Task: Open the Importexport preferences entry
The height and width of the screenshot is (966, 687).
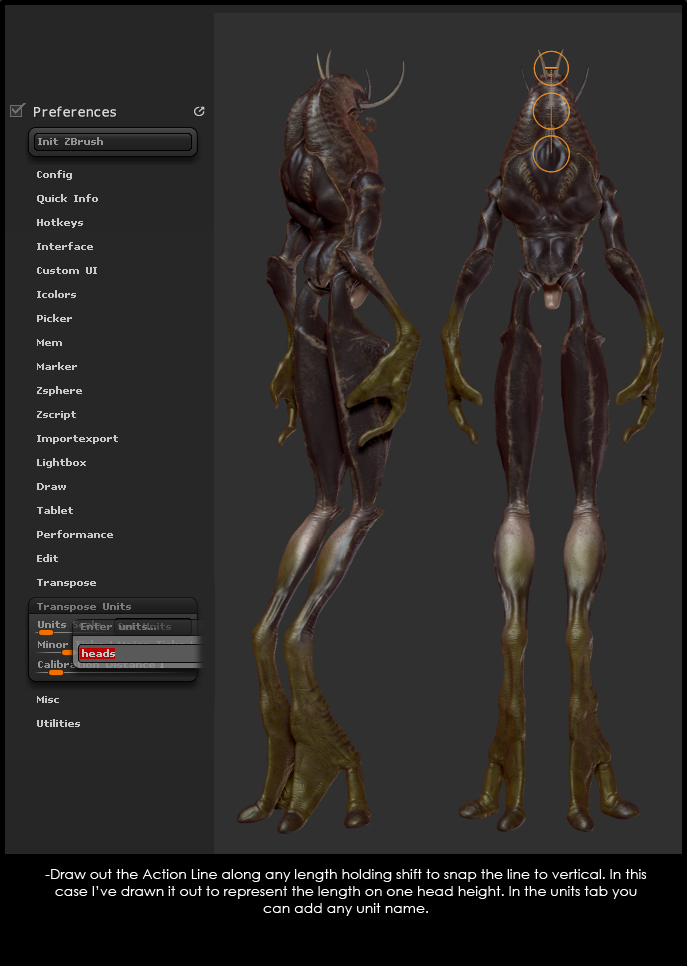Action: 77,439
